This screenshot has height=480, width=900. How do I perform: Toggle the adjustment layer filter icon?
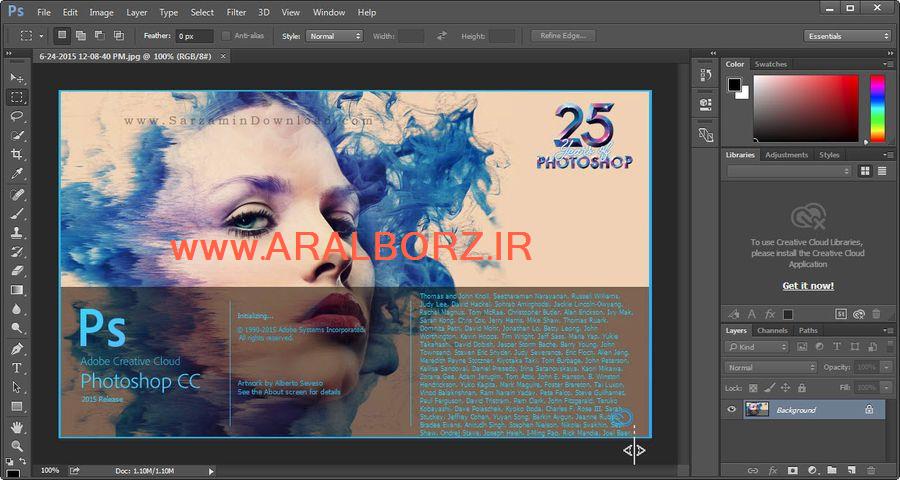coord(819,347)
